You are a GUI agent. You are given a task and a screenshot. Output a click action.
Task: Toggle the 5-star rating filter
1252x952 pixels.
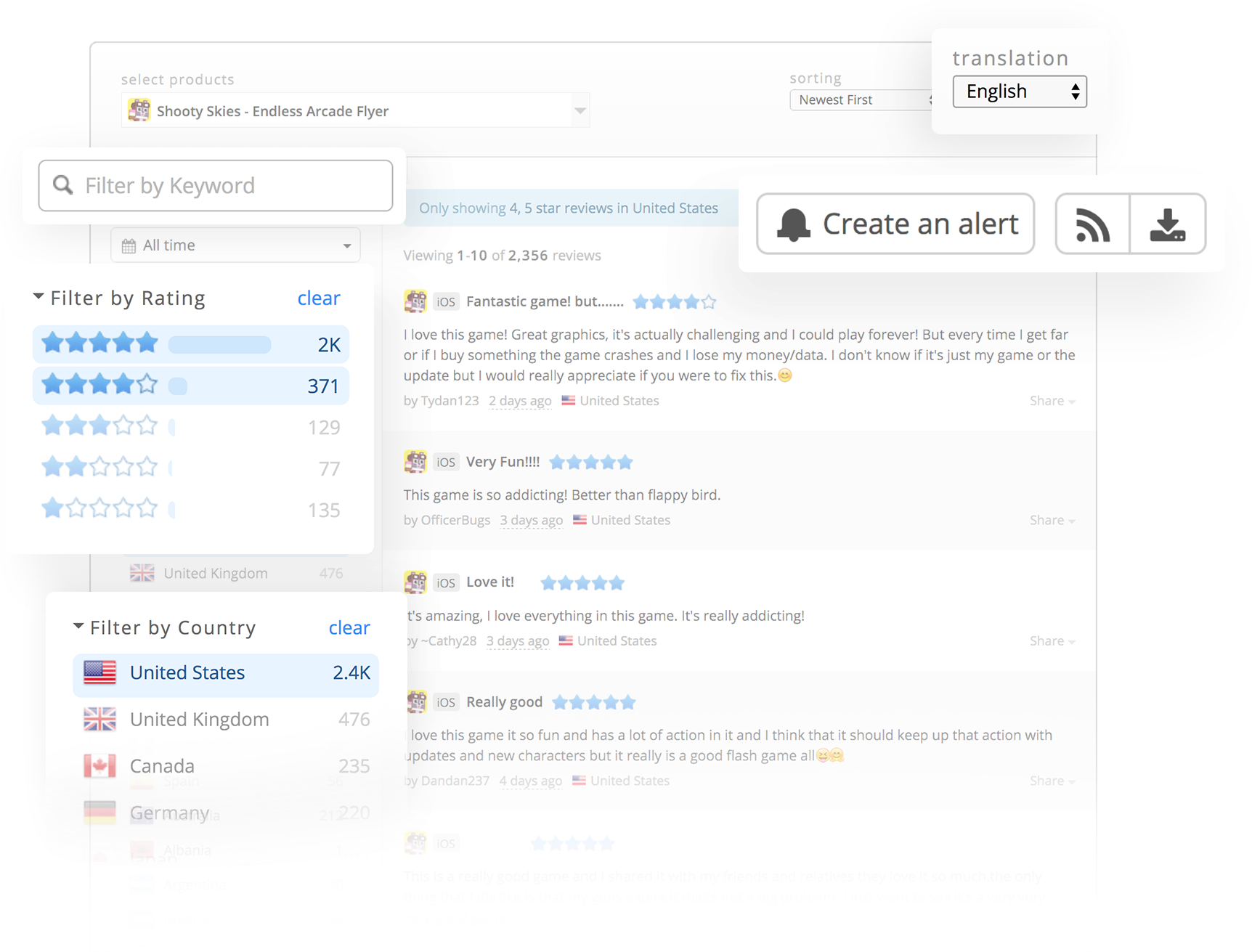click(x=191, y=344)
